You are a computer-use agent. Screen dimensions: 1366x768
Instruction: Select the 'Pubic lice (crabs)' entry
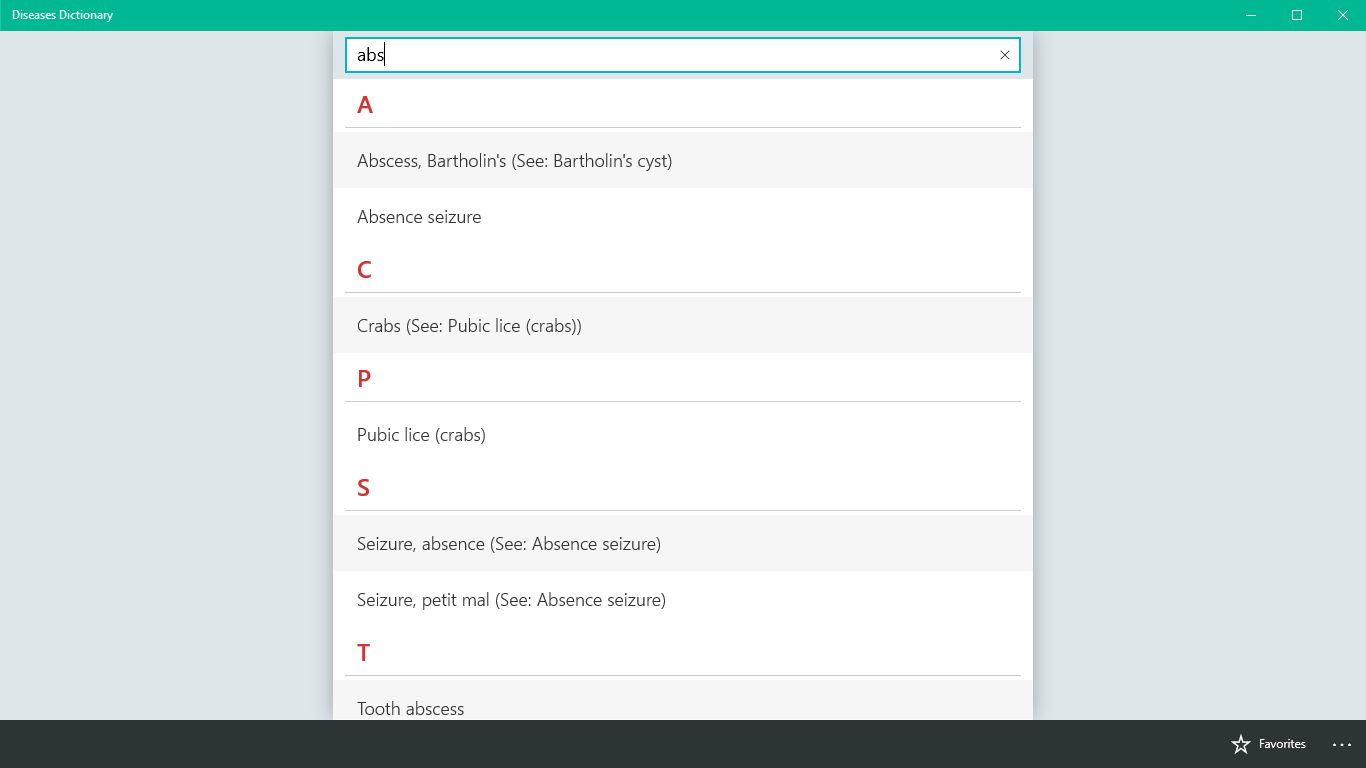(421, 434)
